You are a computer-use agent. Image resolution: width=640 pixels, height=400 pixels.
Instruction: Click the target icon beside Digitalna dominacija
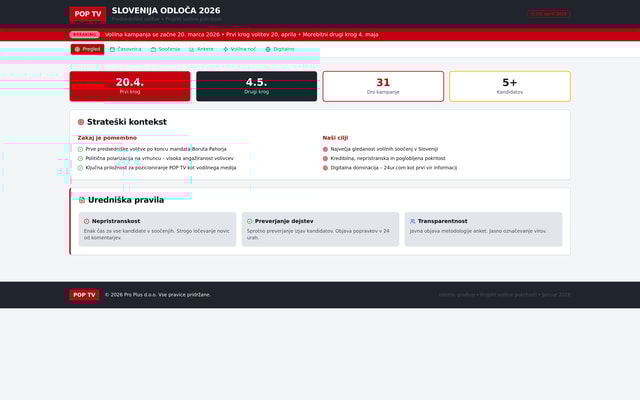(325, 168)
